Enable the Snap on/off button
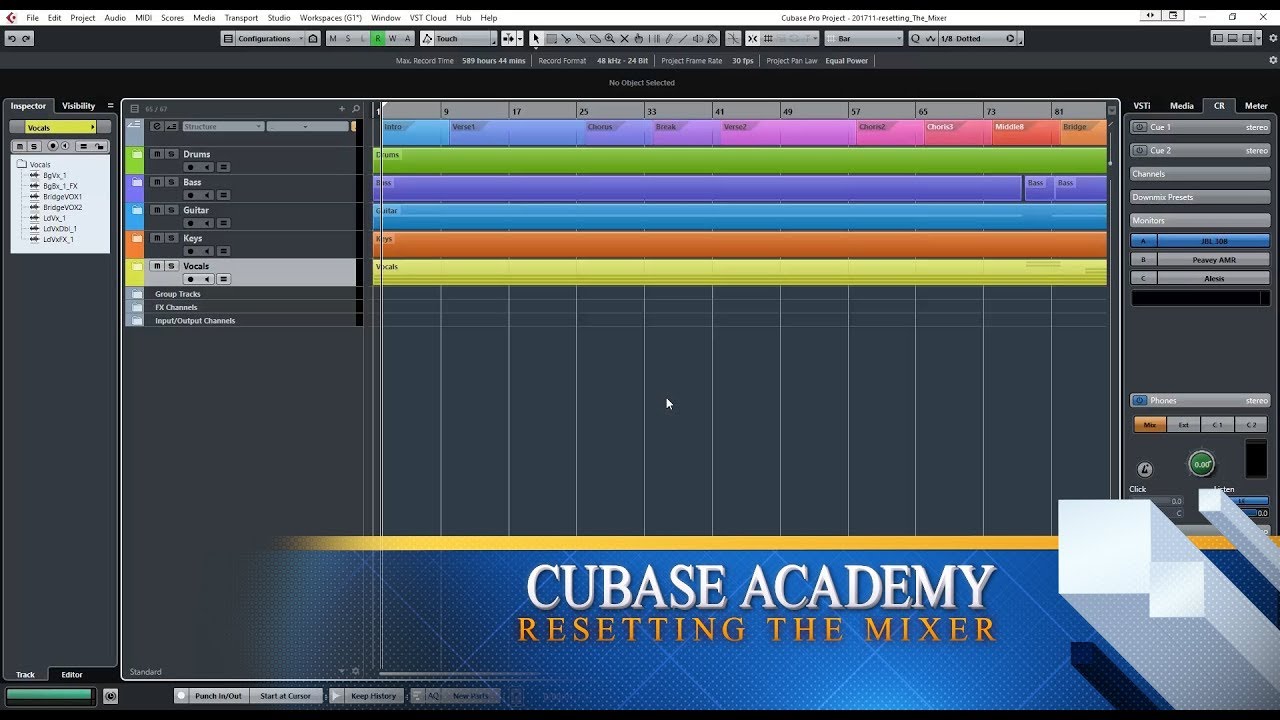 pos(753,38)
